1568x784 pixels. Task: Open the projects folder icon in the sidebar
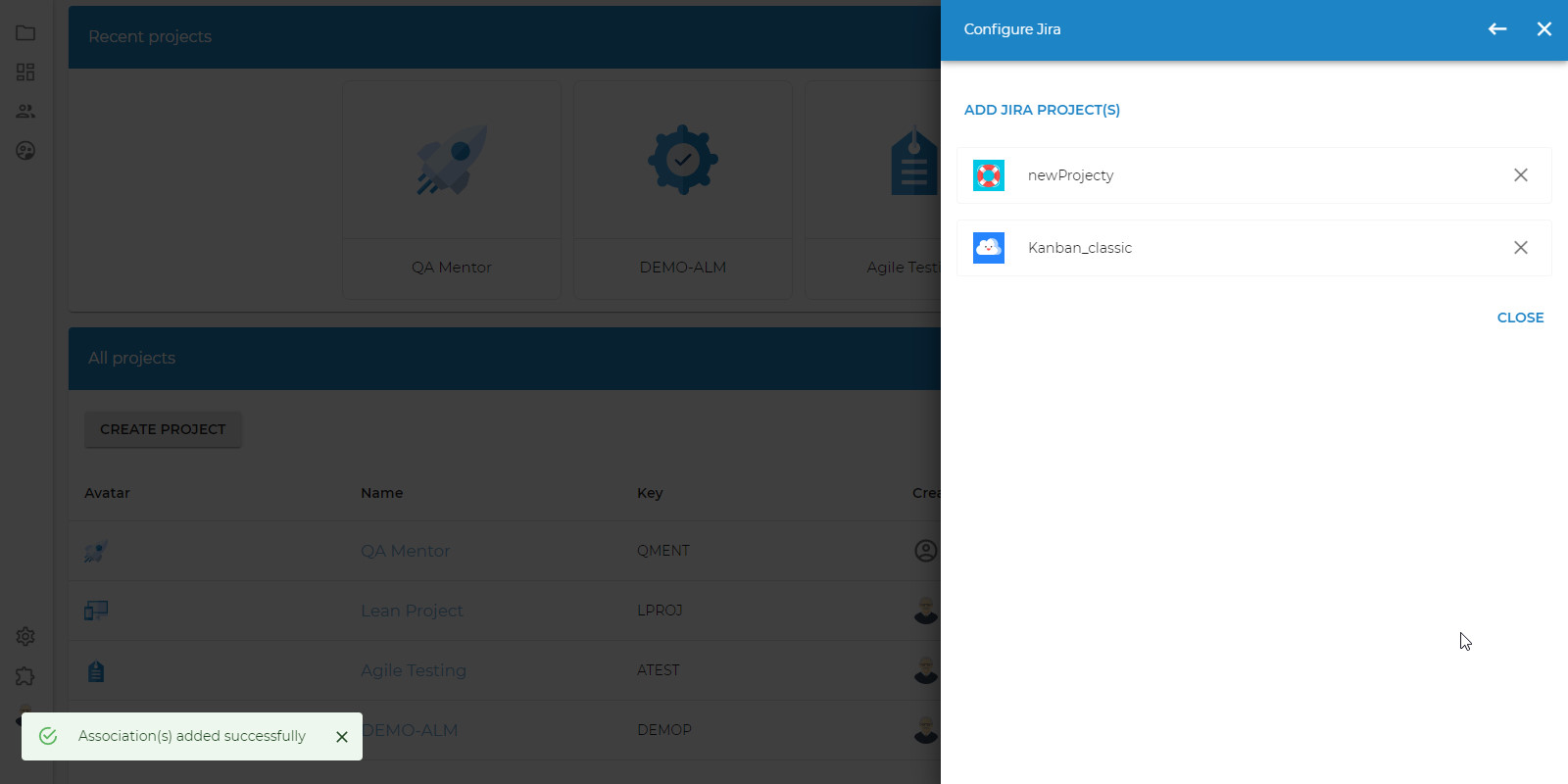click(25, 33)
